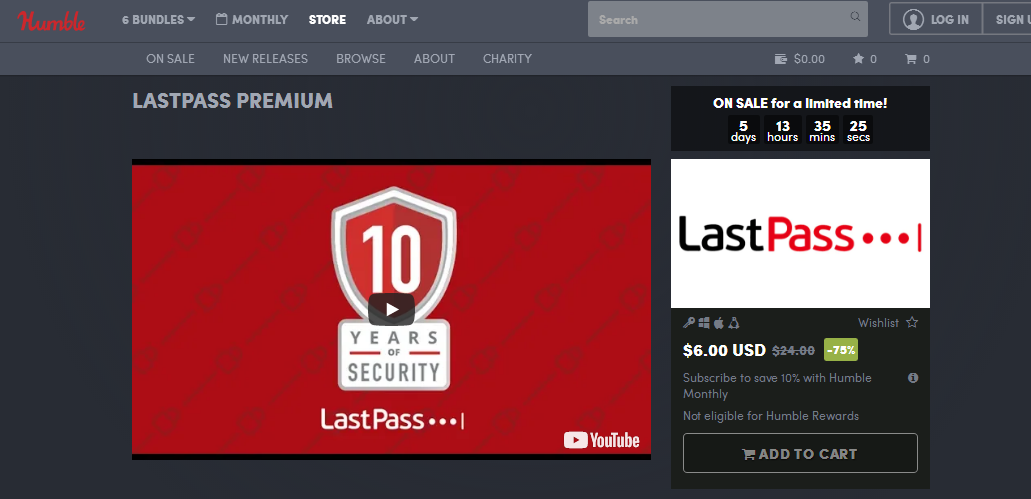Click the Apple platform icon
Screen dimensions: 1031x499
(x=719, y=323)
